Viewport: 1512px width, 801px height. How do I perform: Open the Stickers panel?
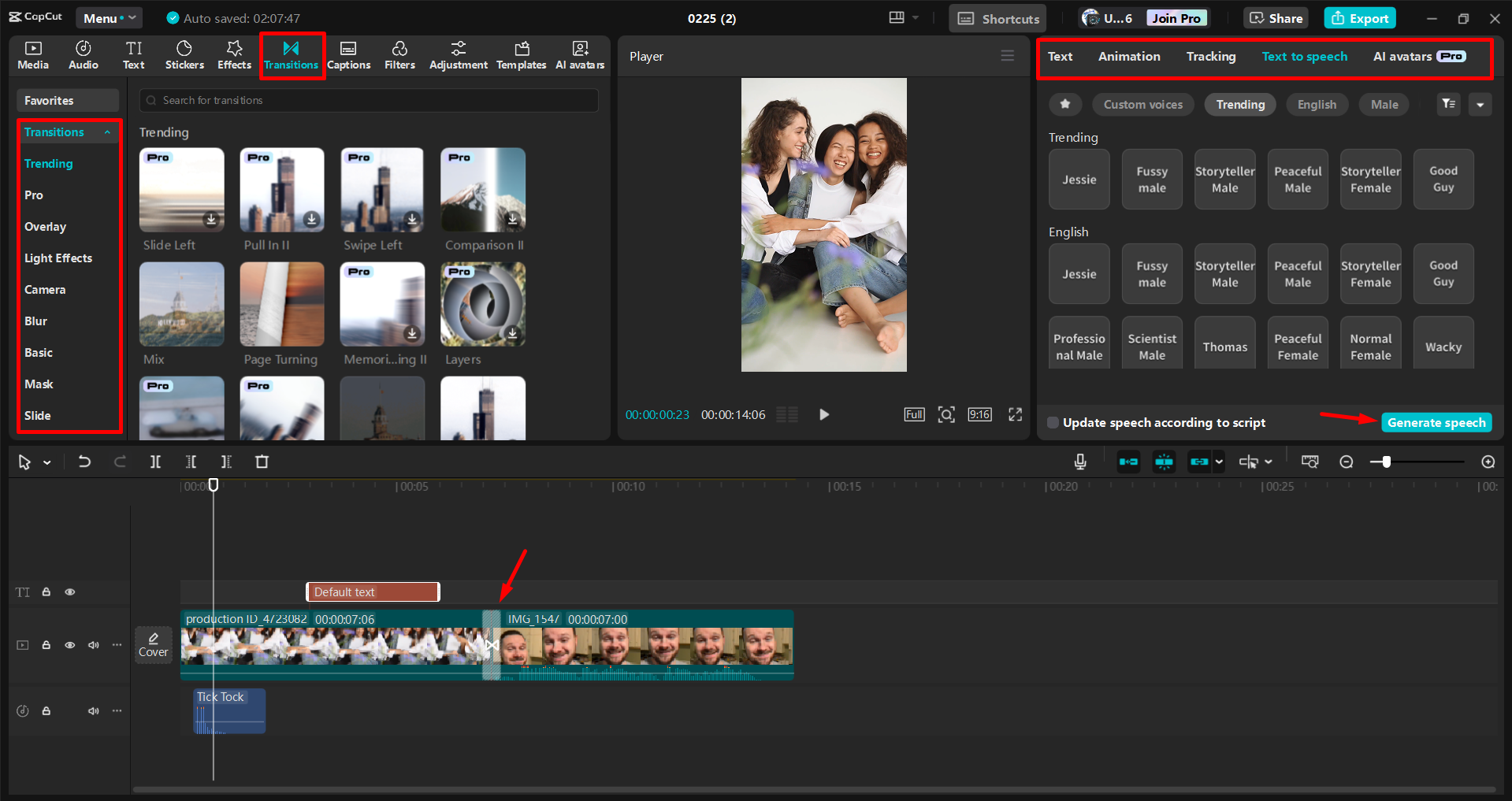pos(184,55)
